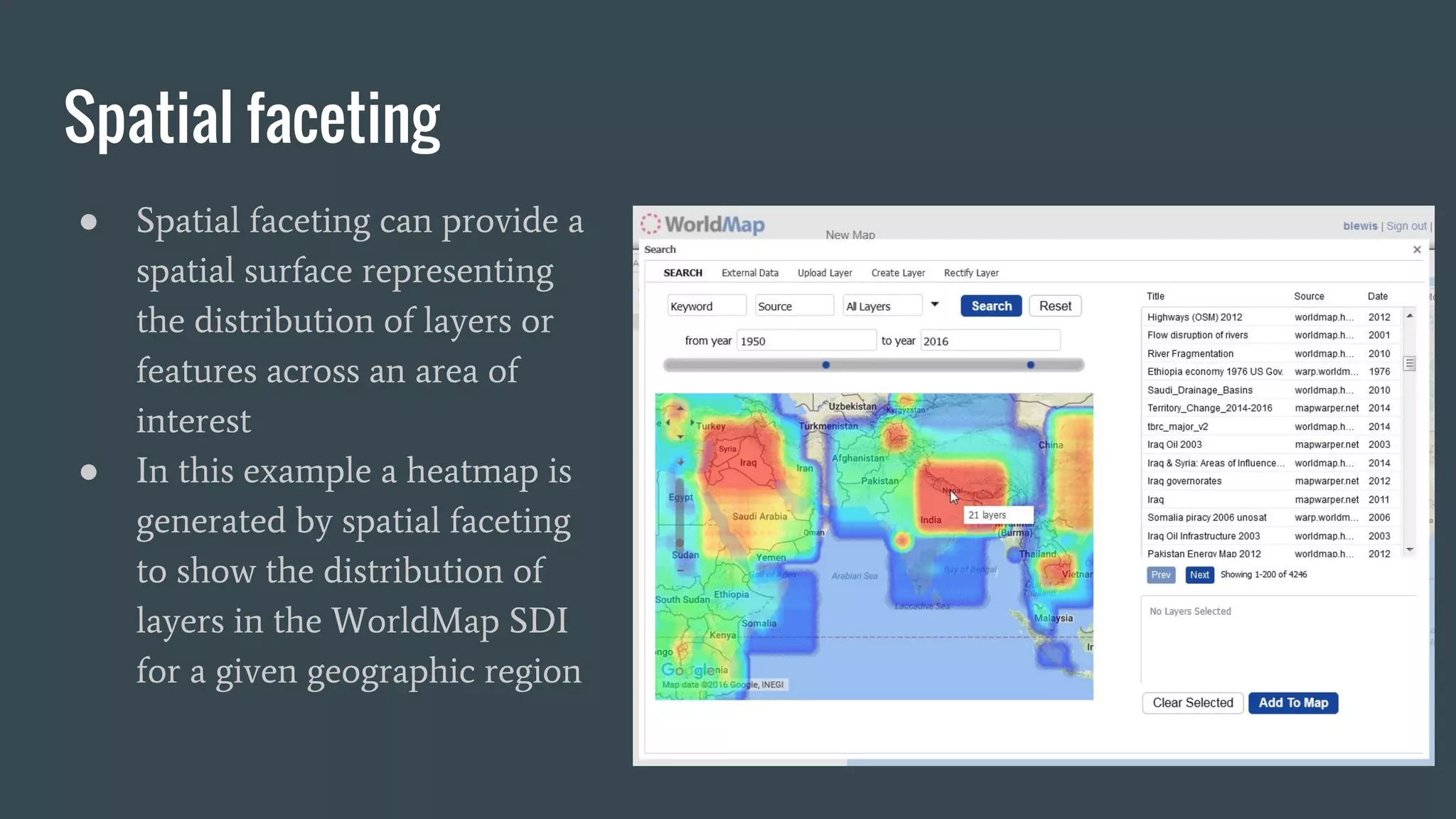Focus the Source input field

coord(794,306)
